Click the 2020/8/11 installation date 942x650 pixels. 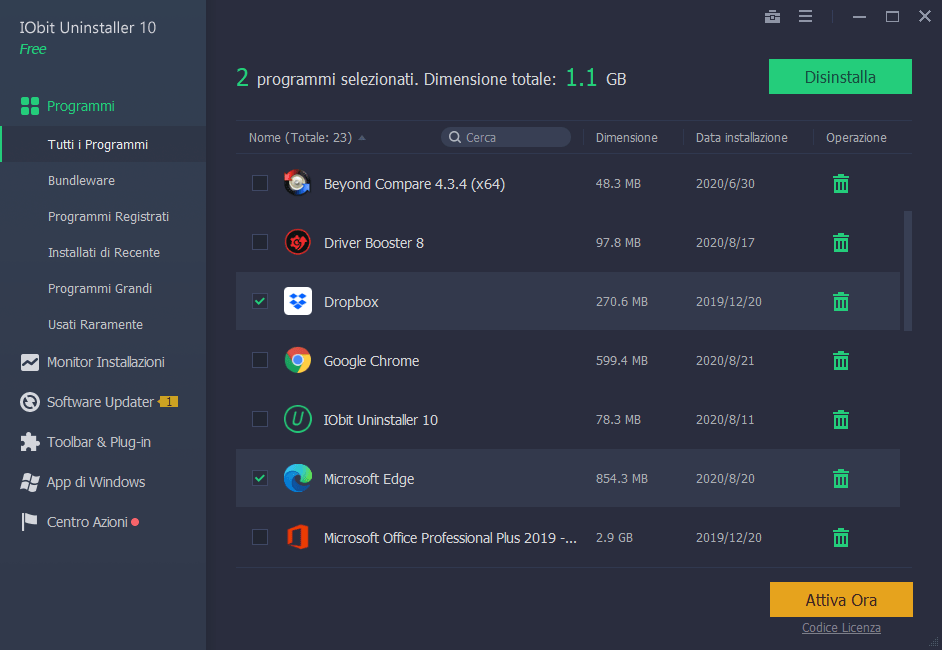(x=725, y=419)
